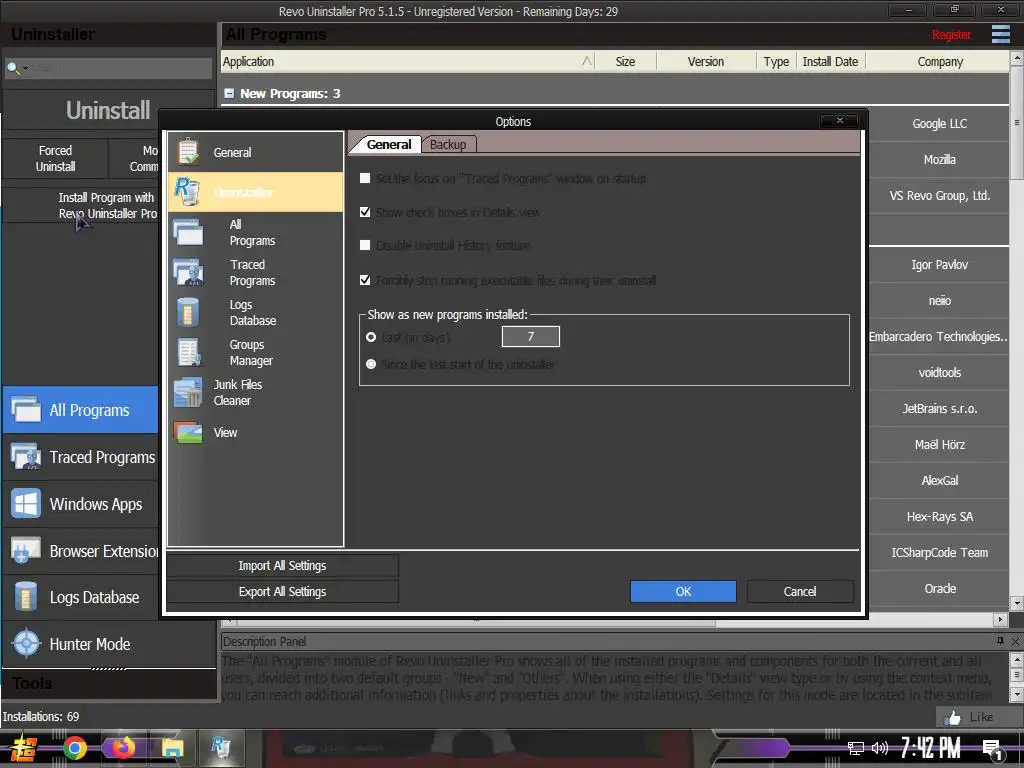The image size is (1024, 768).
Task: Click the large Uninstall button
Action: coord(108,110)
